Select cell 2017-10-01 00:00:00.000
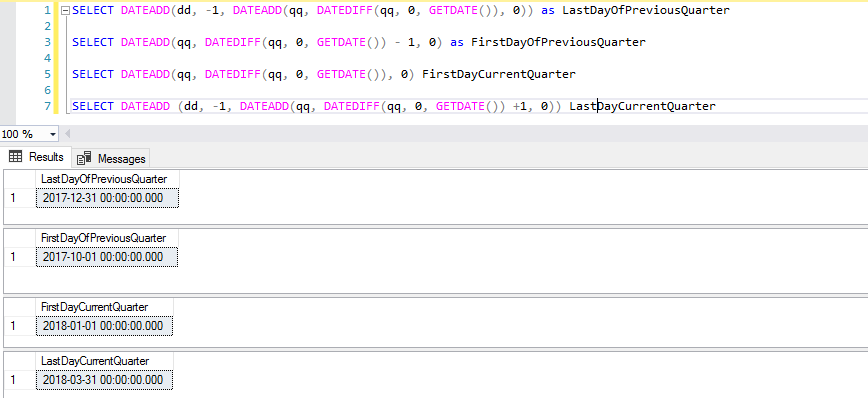 pyautogui.click(x=107, y=257)
